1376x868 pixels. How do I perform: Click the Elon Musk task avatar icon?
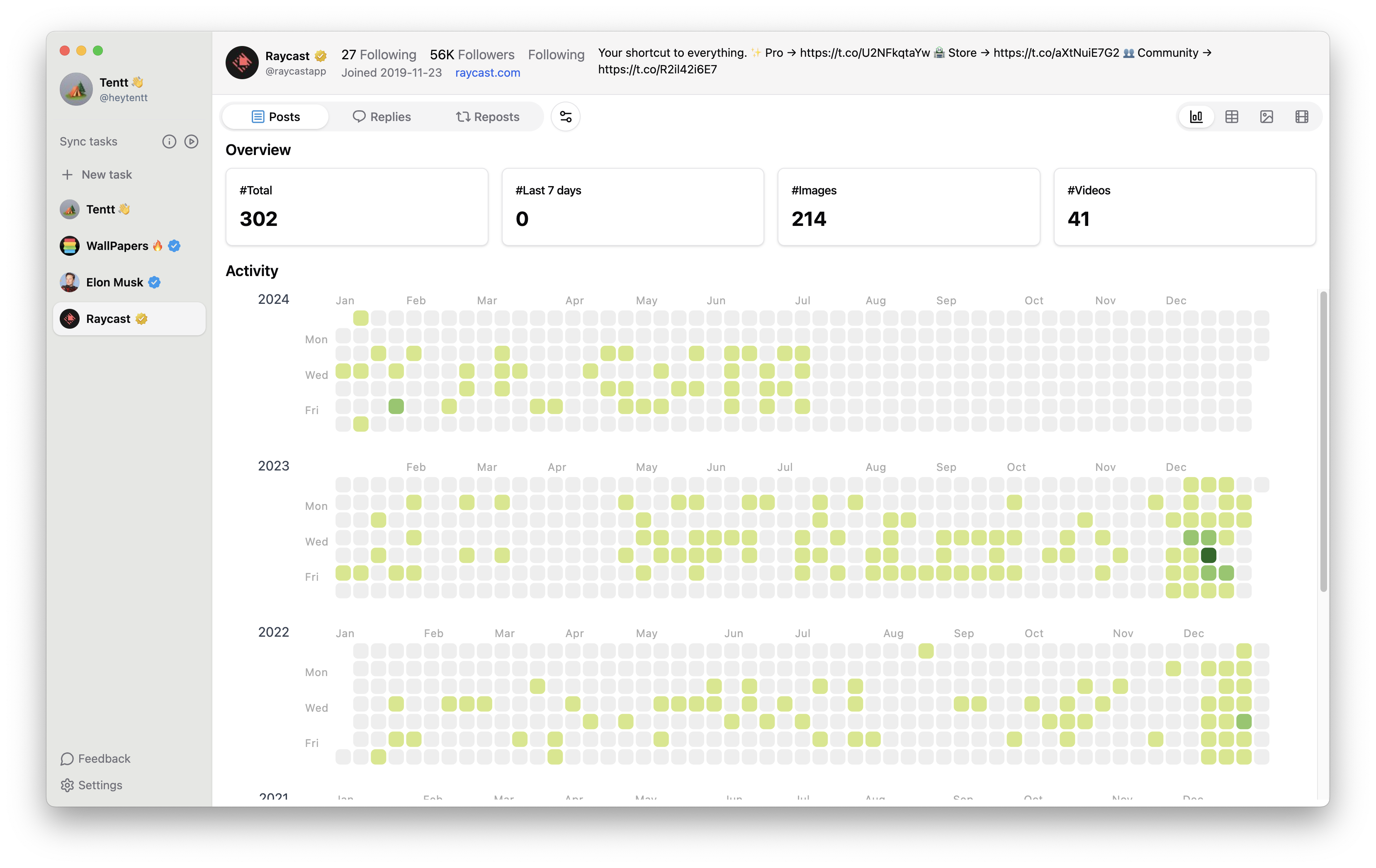coord(70,282)
